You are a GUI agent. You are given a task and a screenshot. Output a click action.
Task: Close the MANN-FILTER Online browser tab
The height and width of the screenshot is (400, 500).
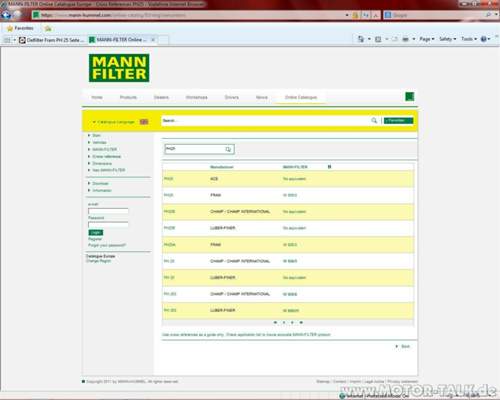153,40
